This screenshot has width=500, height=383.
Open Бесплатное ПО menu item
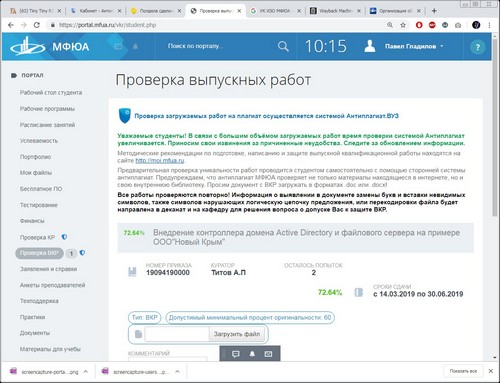41,189
